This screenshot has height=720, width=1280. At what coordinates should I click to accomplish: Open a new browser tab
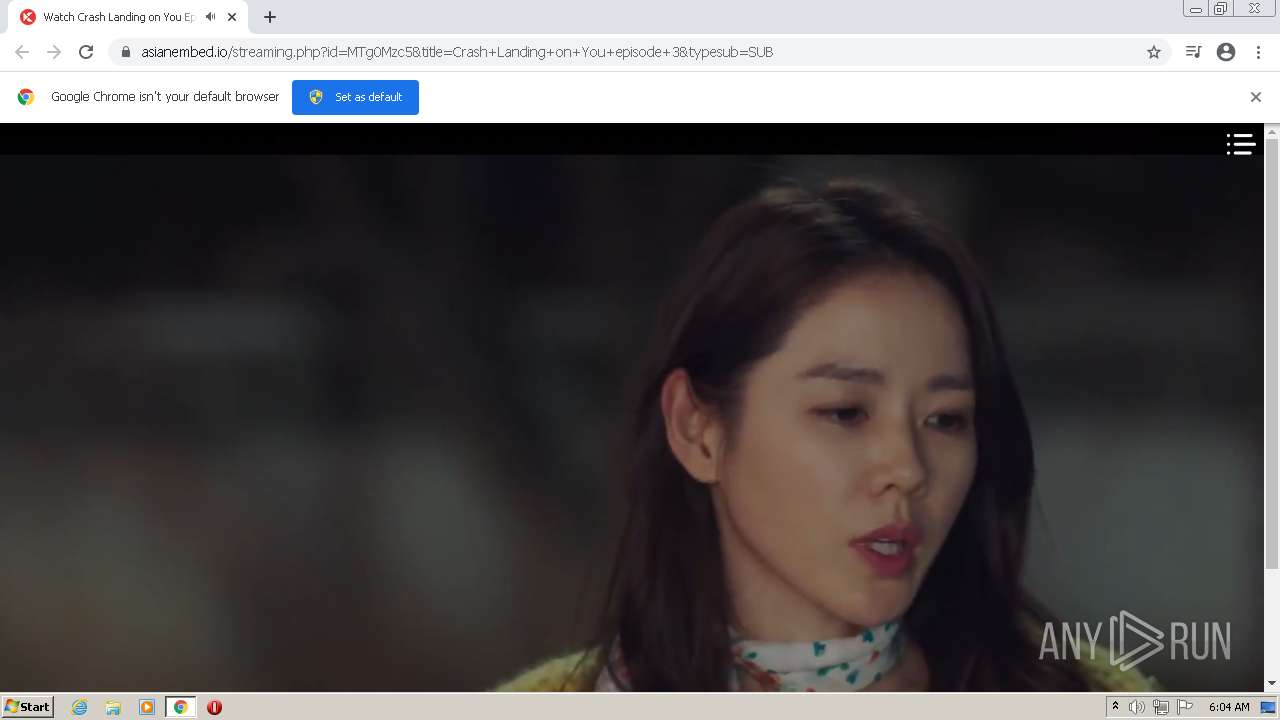tap(270, 17)
